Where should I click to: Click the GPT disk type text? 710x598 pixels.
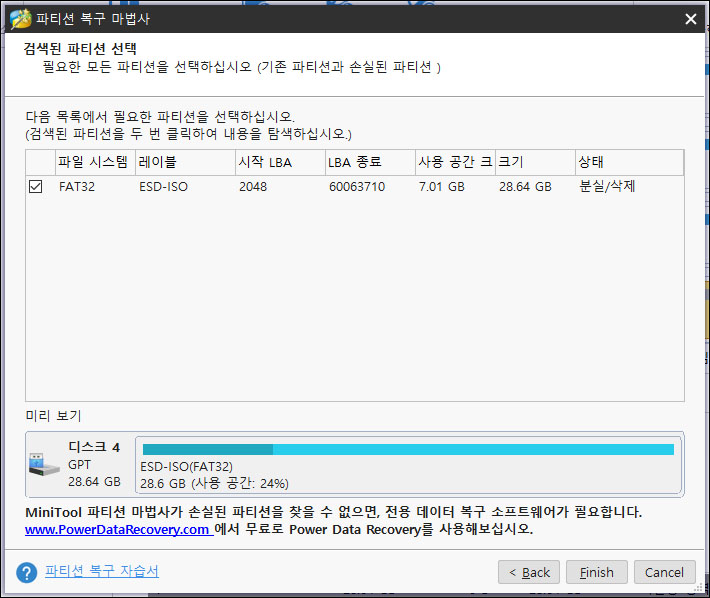coord(80,465)
